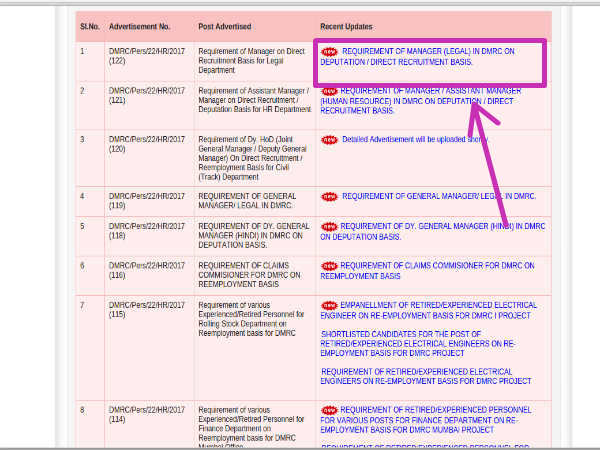Open Claims Commissioner reemployment basis link

427,271
